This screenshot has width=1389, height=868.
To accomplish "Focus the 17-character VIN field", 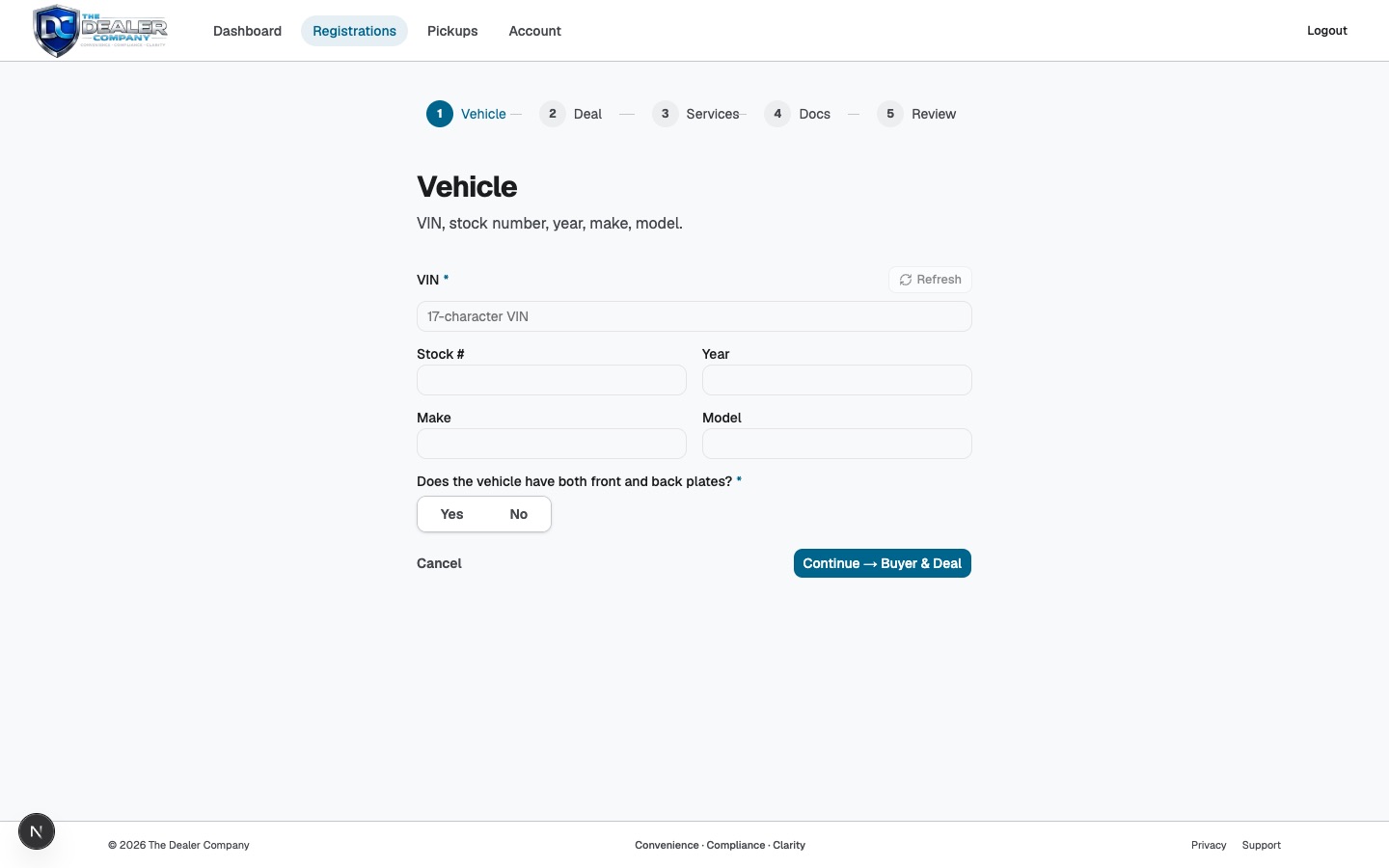I will click(694, 316).
